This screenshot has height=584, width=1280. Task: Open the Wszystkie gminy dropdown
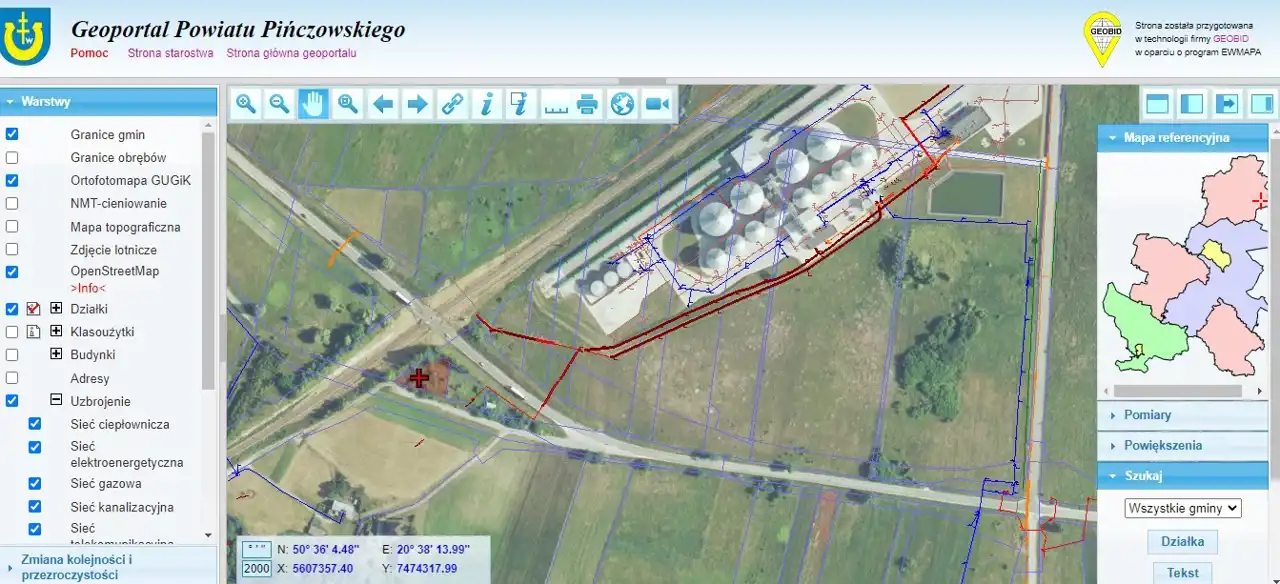tap(1183, 508)
